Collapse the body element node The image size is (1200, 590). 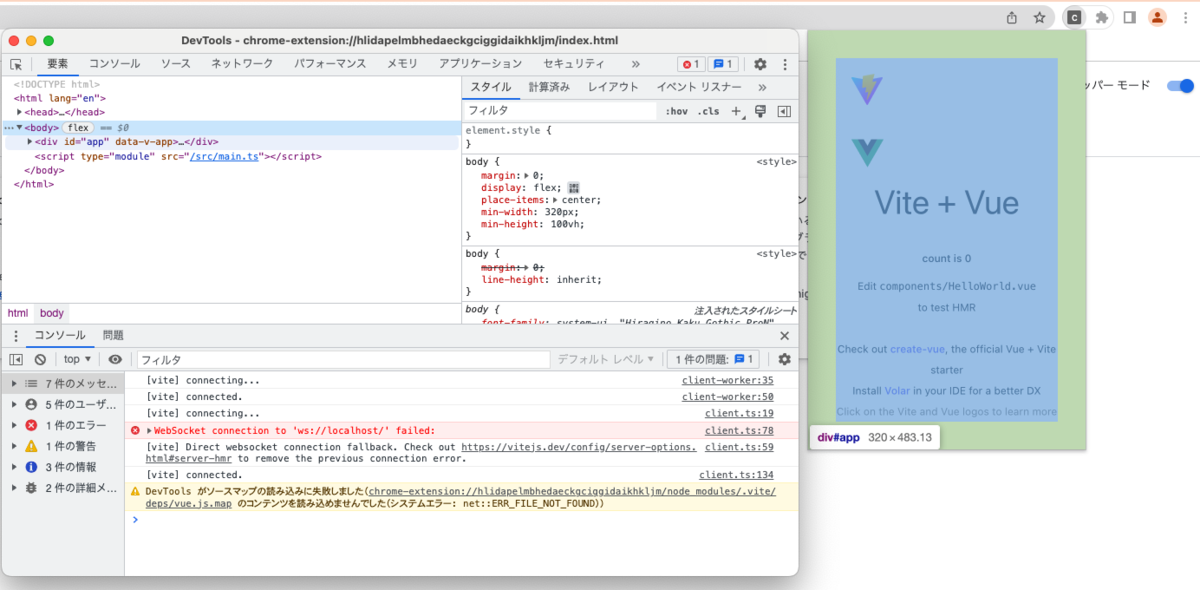click(x=20, y=128)
